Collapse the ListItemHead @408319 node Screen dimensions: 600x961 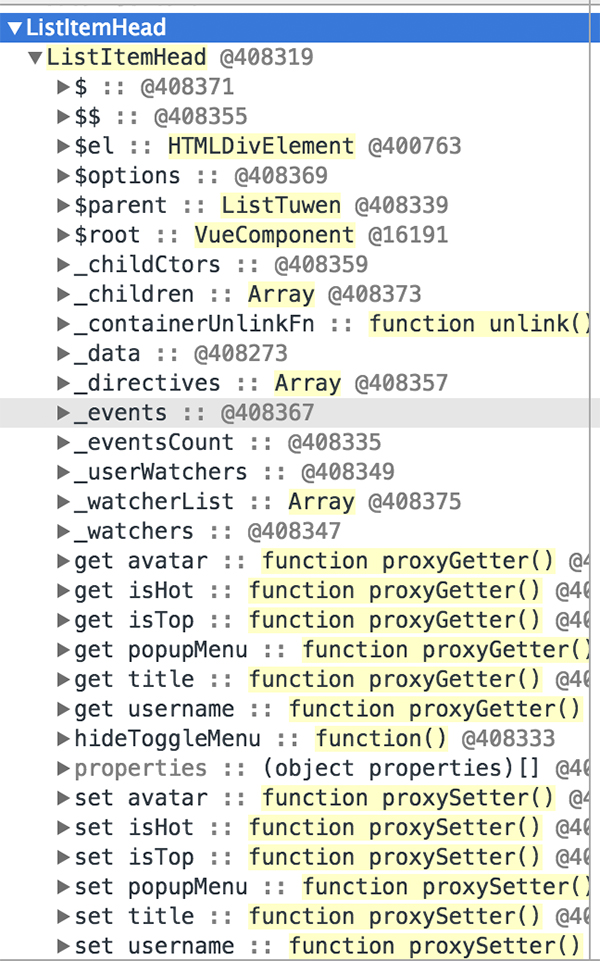point(36,58)
